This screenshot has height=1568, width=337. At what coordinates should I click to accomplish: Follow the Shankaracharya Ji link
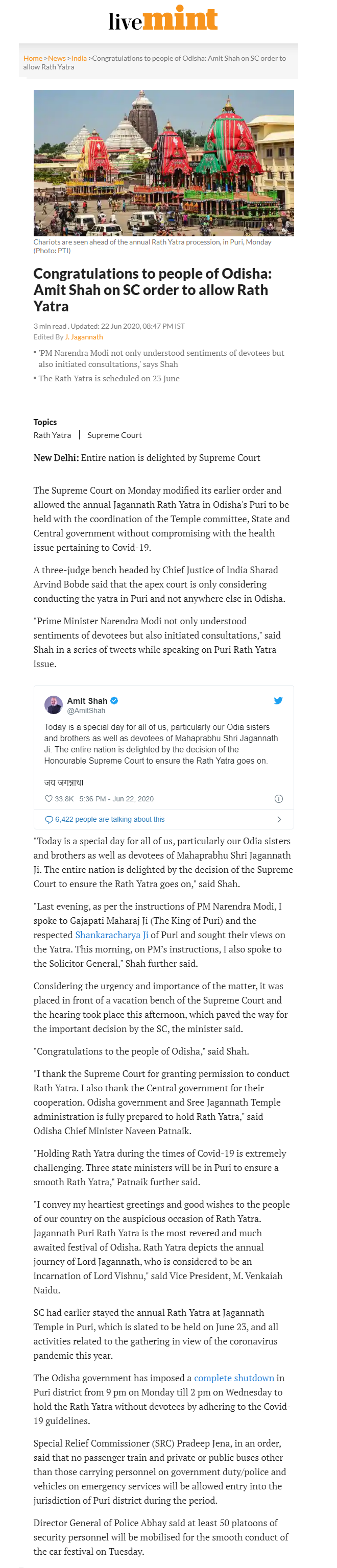tap(111, 935)
